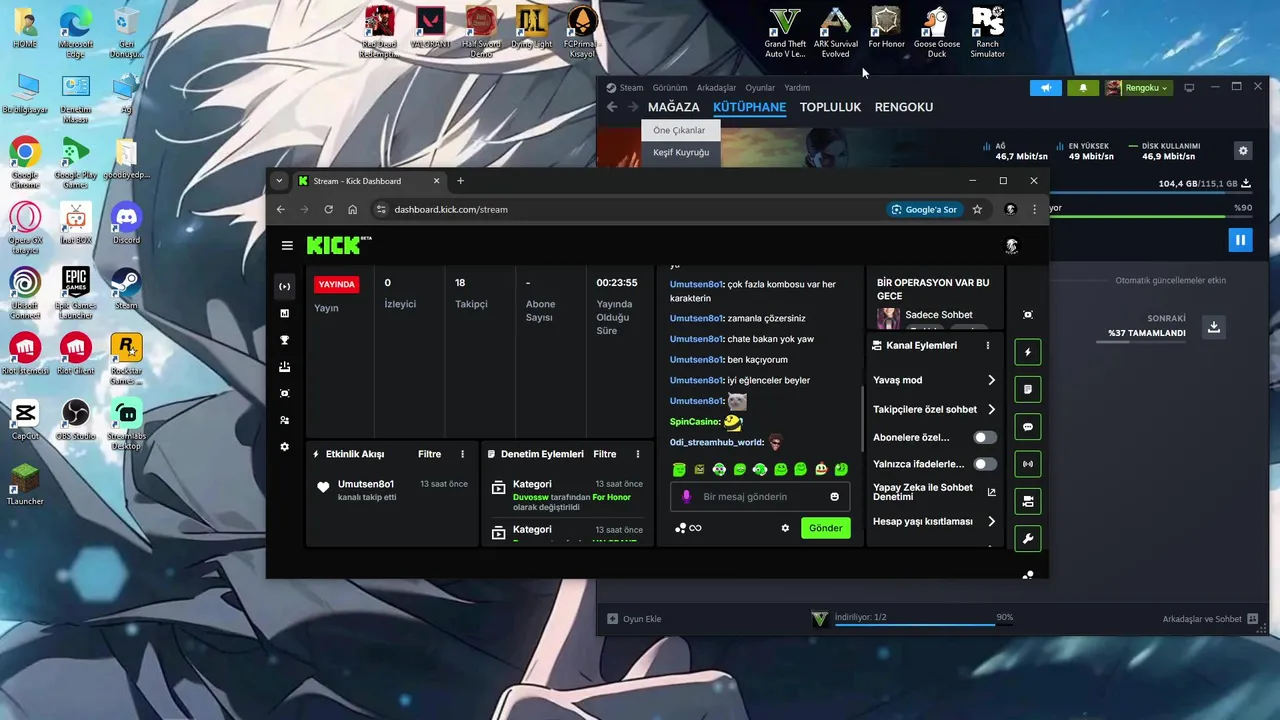Image resolution: width=1280 pixels, height=720 pixels.
Task: Click Filtre in Etkinlik Akışı panel
Action: [429, 454]
